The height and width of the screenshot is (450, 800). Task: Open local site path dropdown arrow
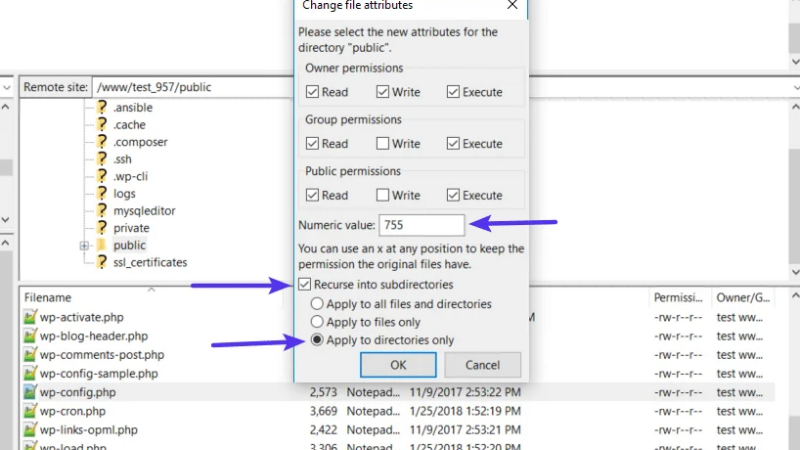tap(7, 87)
